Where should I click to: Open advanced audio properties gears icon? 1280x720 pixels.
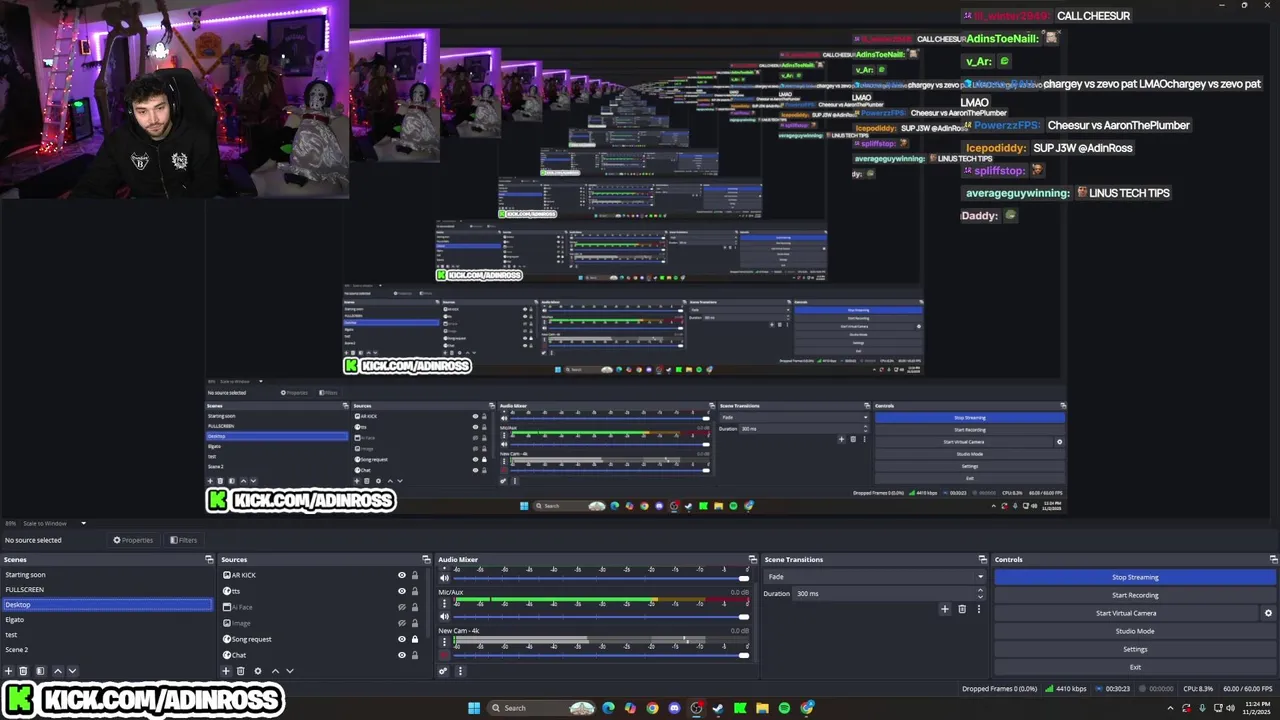coord(443,671)
